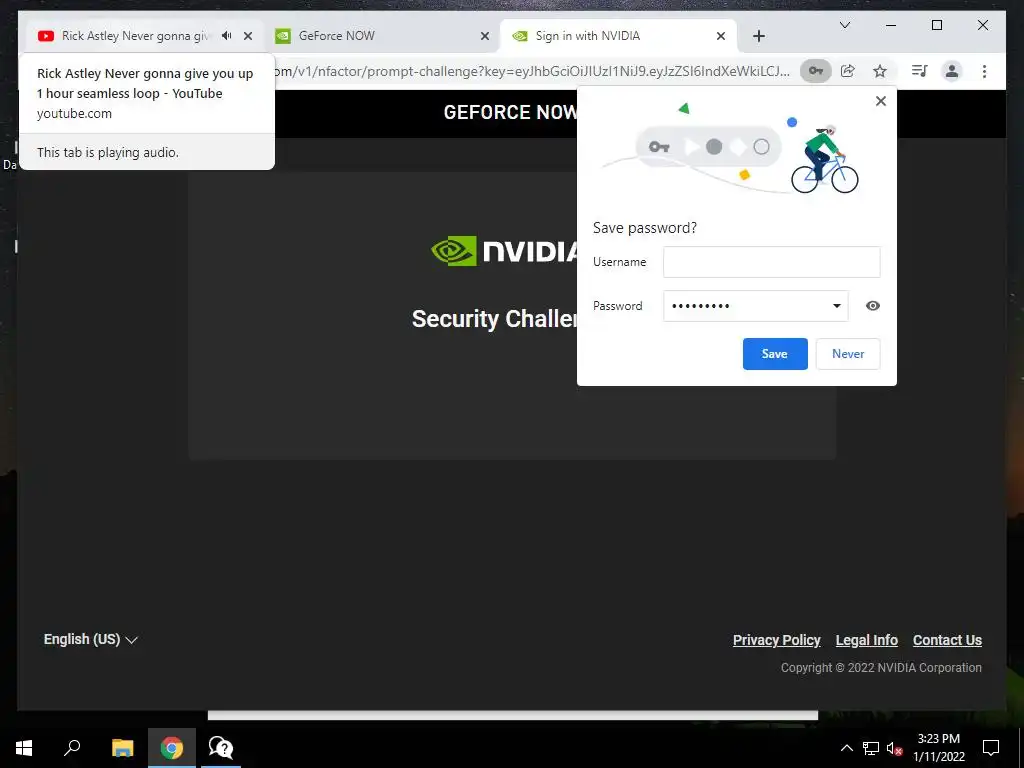Open the Chrome three-dot menu
This screenshot has height=768, width=1024.
click(x=984, y=71)
